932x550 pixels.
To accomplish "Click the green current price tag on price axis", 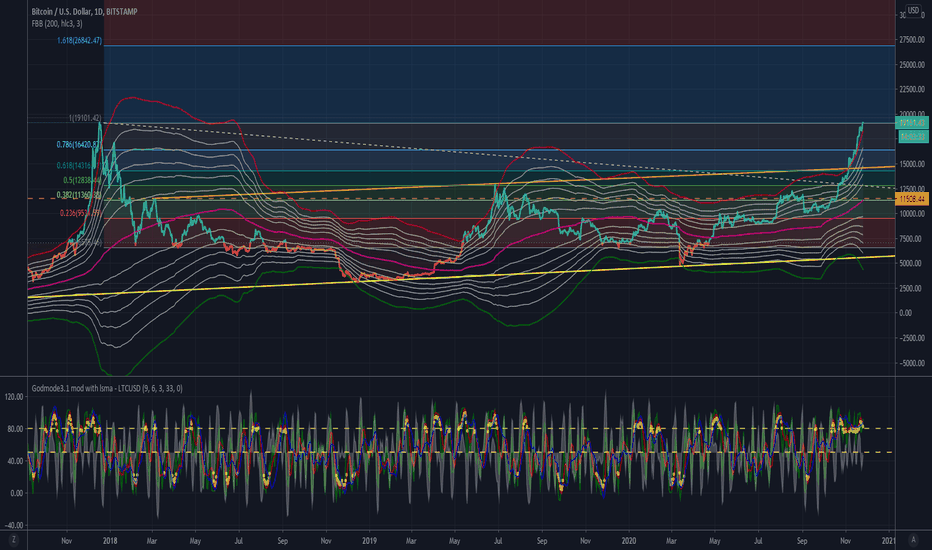I will click(x=913, y=122).
